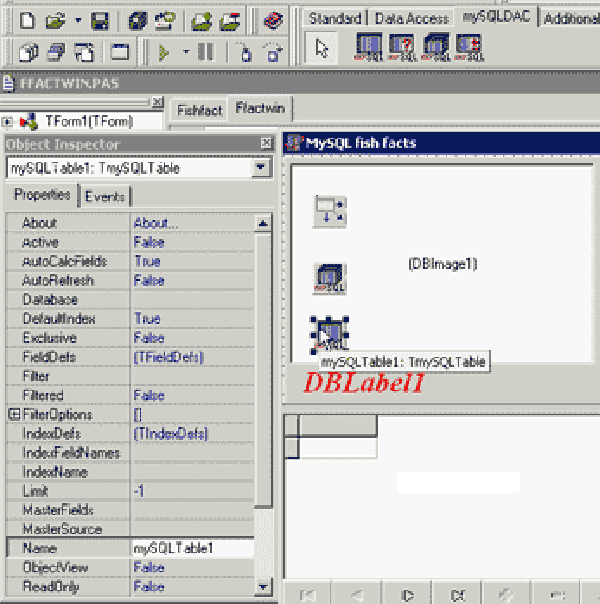Open the Ffactwin editor tab

(x=260, y=108)
